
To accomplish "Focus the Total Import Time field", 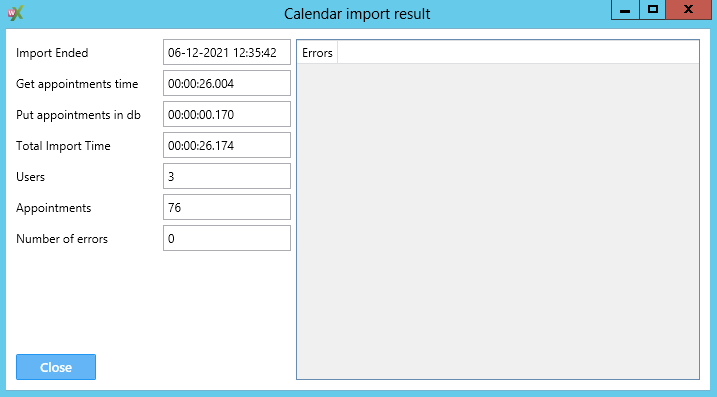I will point(227,145).
